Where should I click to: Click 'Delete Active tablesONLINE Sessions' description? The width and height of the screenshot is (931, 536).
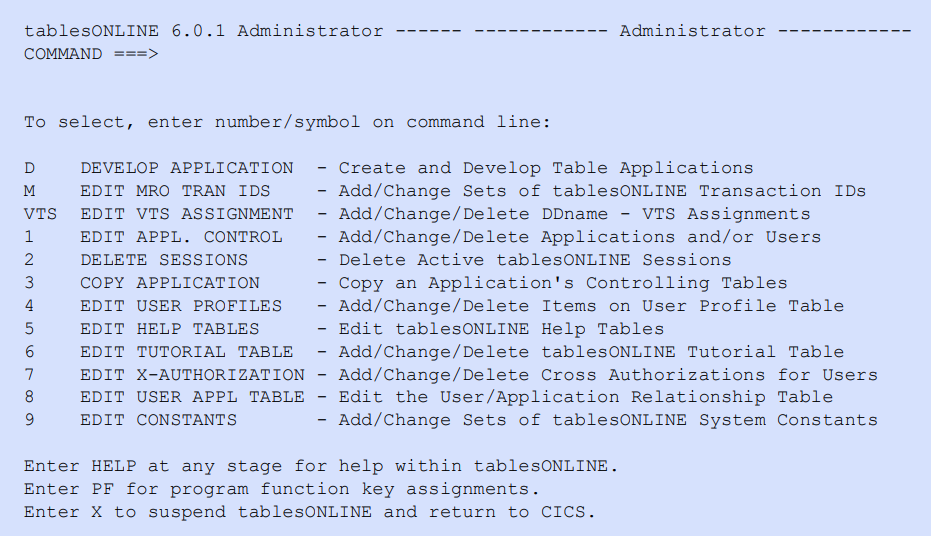tap(535, 260)
